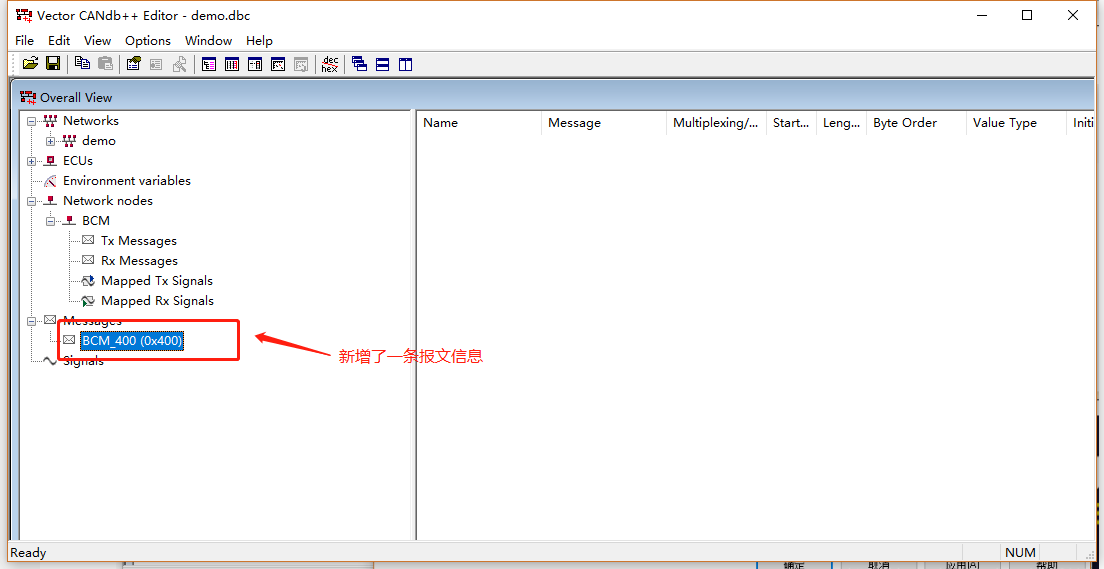Click the Mapped Rx Signals icon
This screenshot has height=569, width=1104.
point(88,301)
